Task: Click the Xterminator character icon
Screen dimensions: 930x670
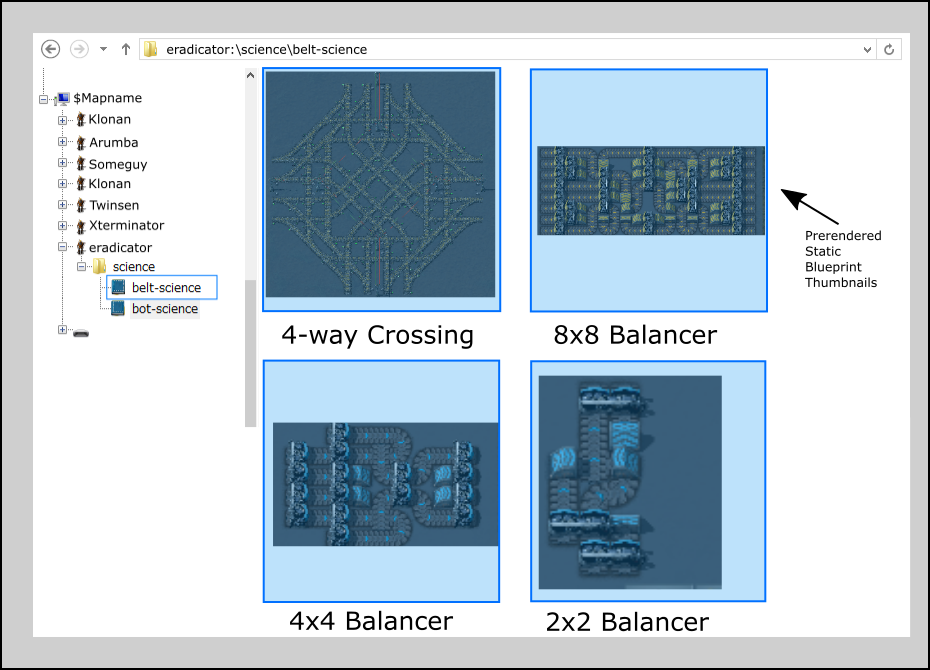Action: 81,226
